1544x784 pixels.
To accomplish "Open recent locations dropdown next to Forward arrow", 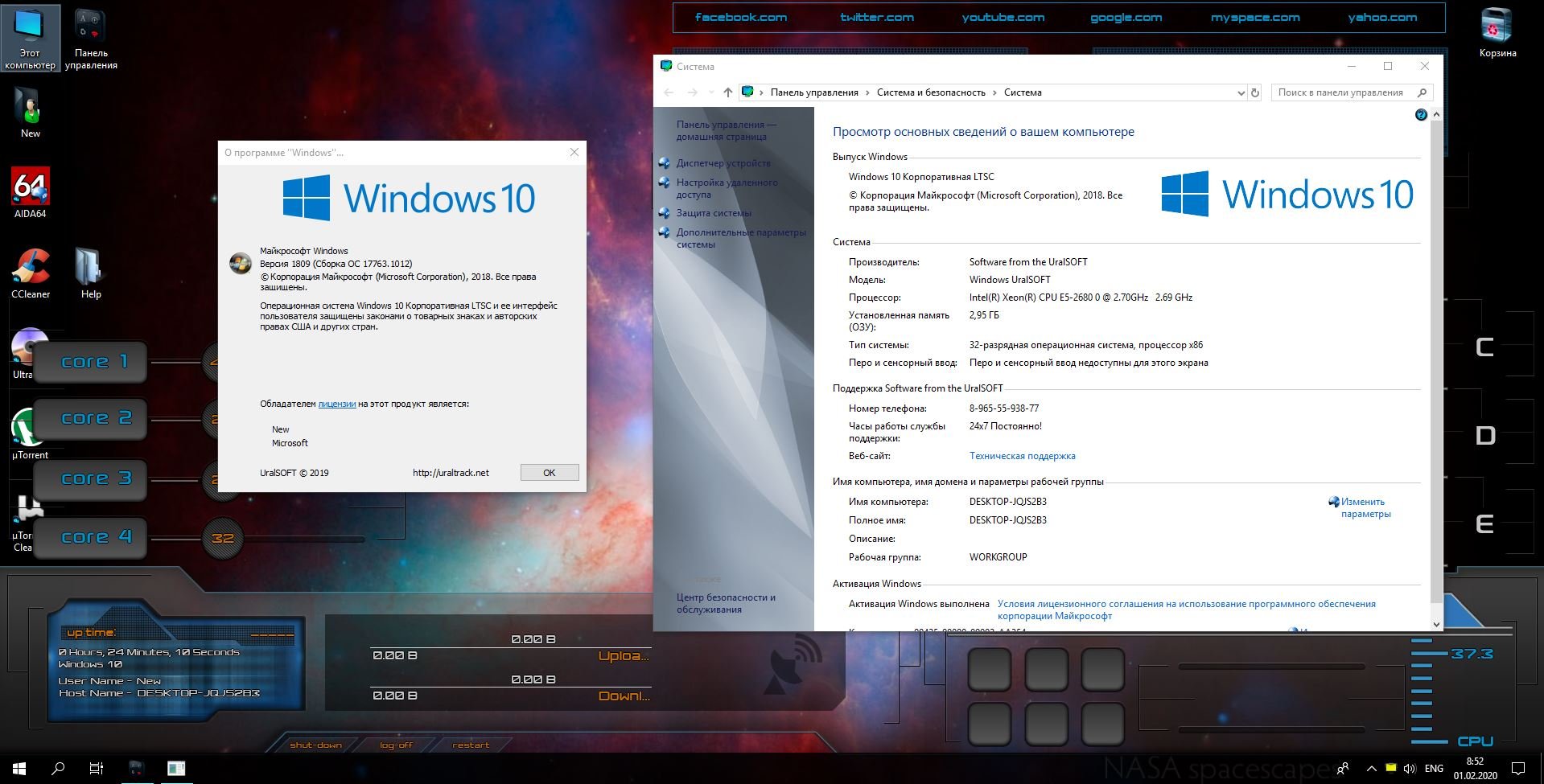I will 710,92.
